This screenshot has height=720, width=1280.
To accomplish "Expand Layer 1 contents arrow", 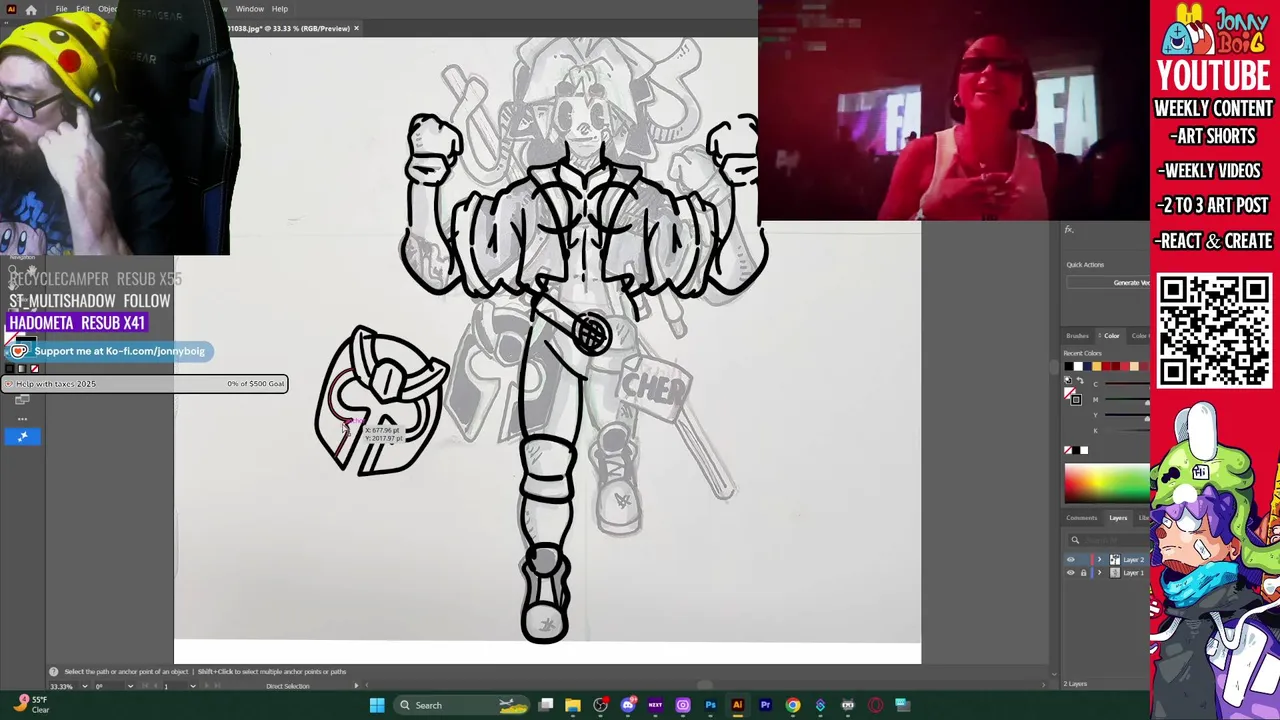I will [x=1099, y=573].
